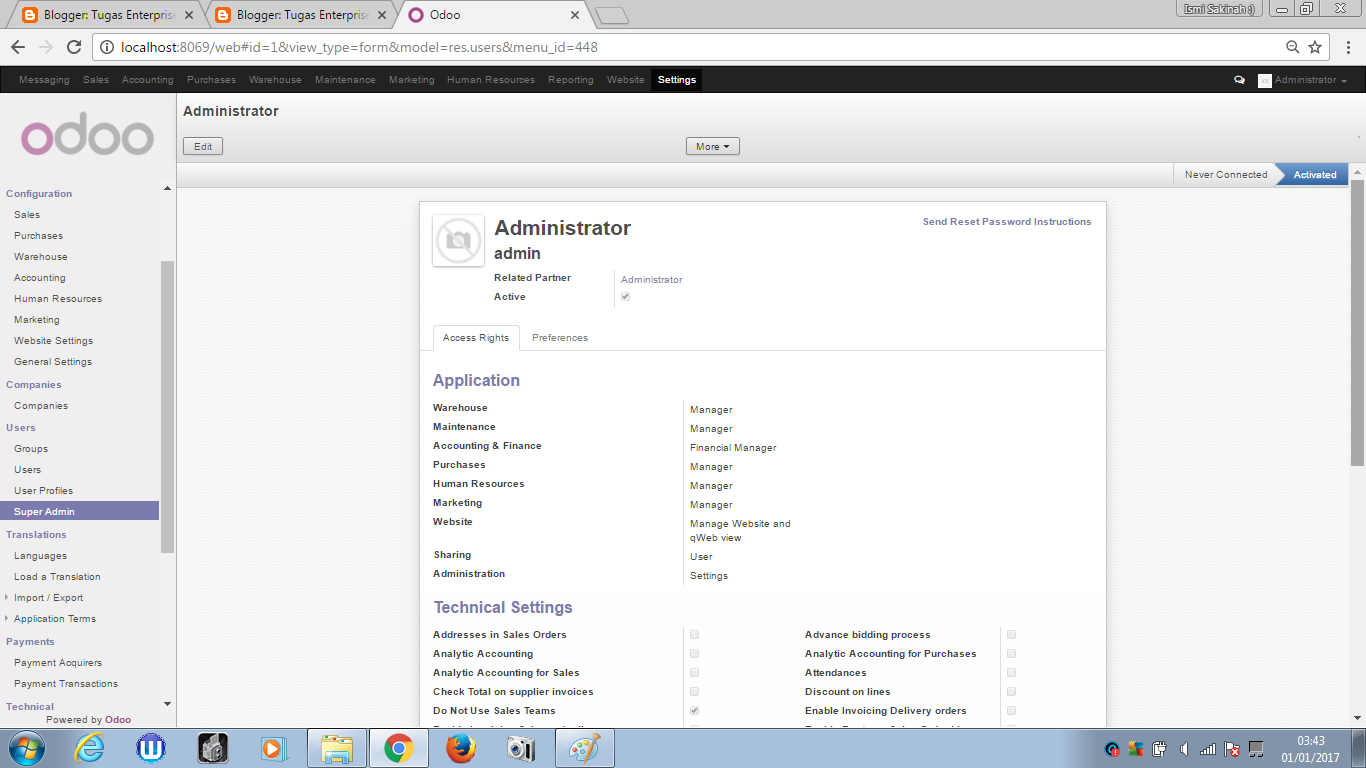Viewport: 1366px width, 768px height.
Task: Toggle Addresses in Sales Orders checkbox
Action: pos(694,634)
